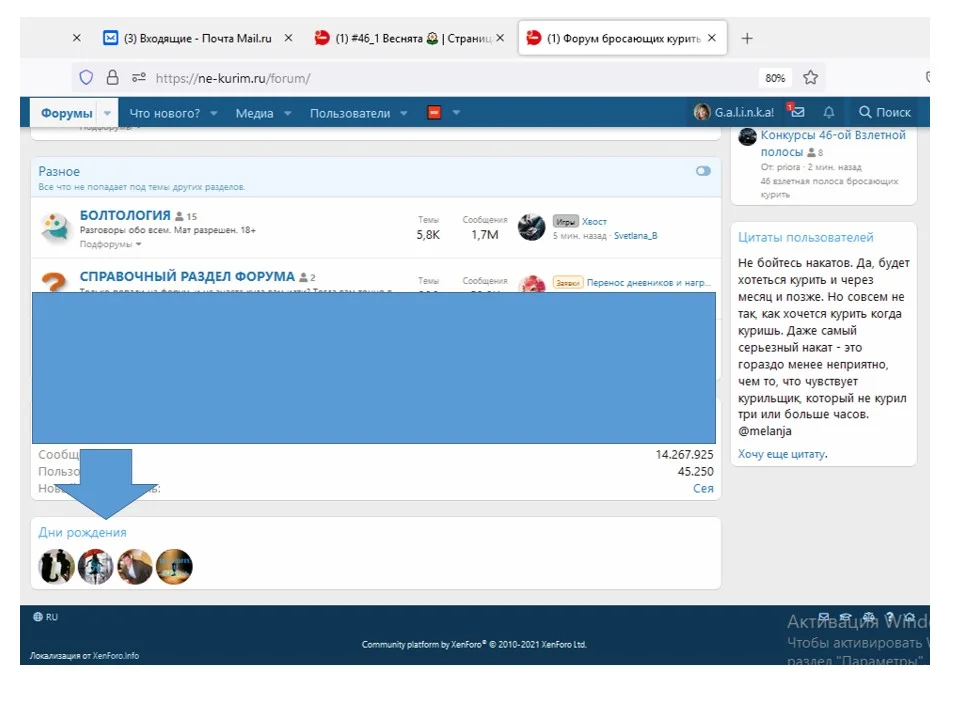Close the Форум бросающих курить tab
Viewport: 960px width, 720px height.
pos(712,38)
